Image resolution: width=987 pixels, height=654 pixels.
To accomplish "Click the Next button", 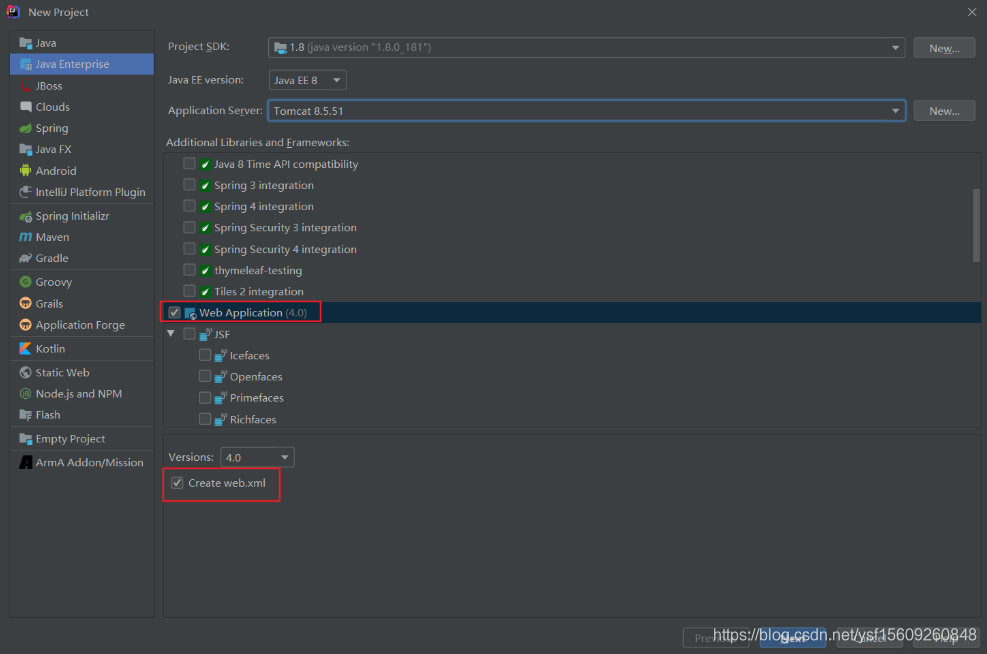I will (793, 638).
